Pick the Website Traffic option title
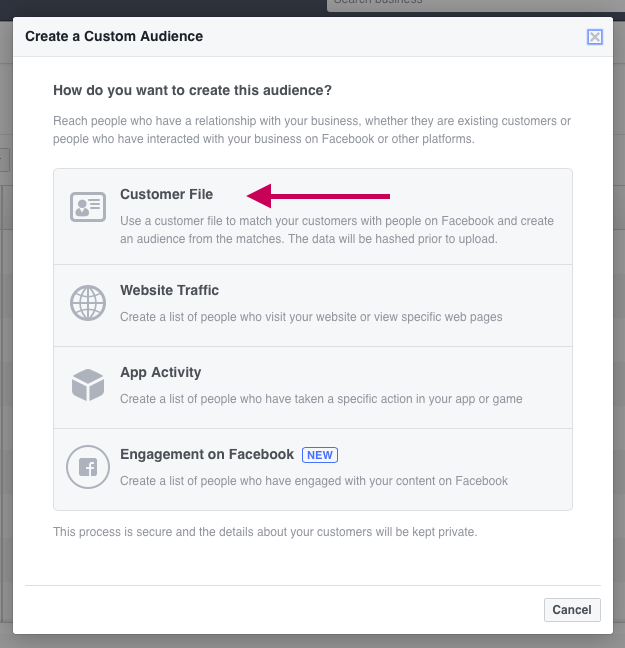This screenshot has width=625, height=648. [x=169, y=290]
